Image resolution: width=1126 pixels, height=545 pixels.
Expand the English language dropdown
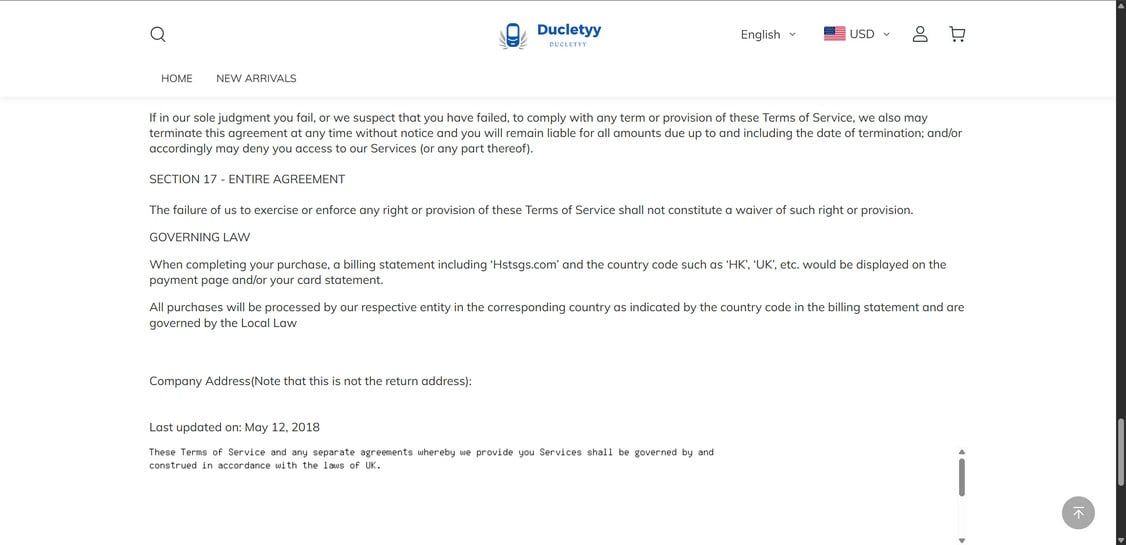click(x=768, y=34)
